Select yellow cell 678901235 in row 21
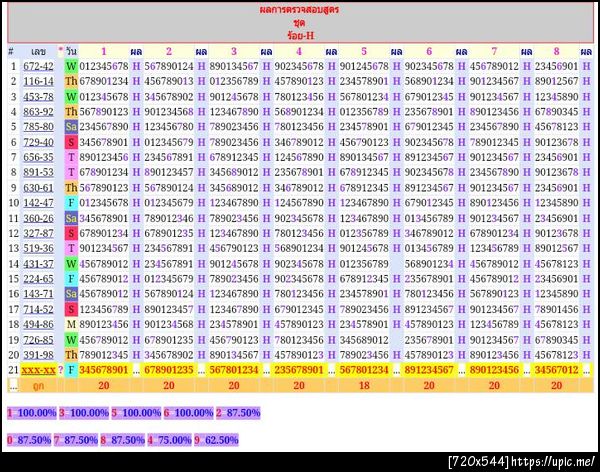The image size is (600, 472). tap(169, 370)
